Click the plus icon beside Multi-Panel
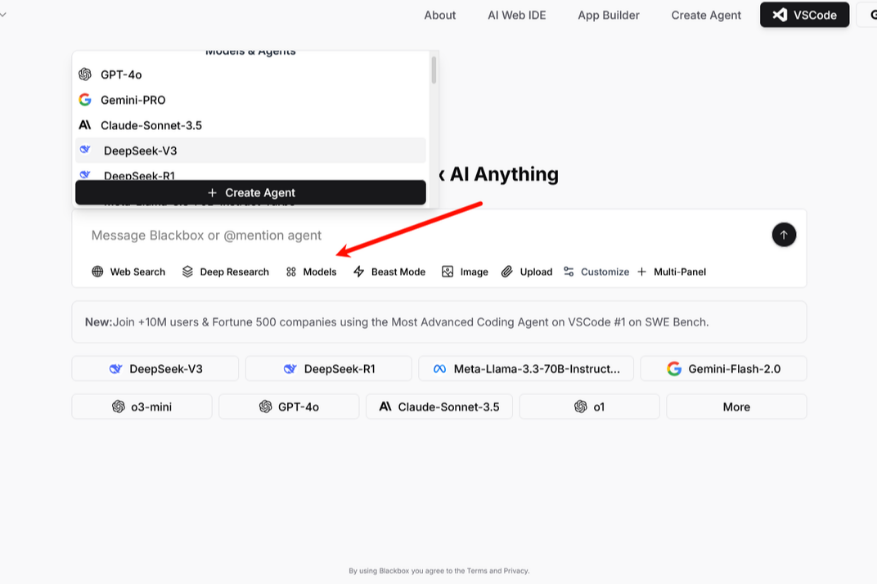Viewport: 877px width, 584px height. coord(642,272)
